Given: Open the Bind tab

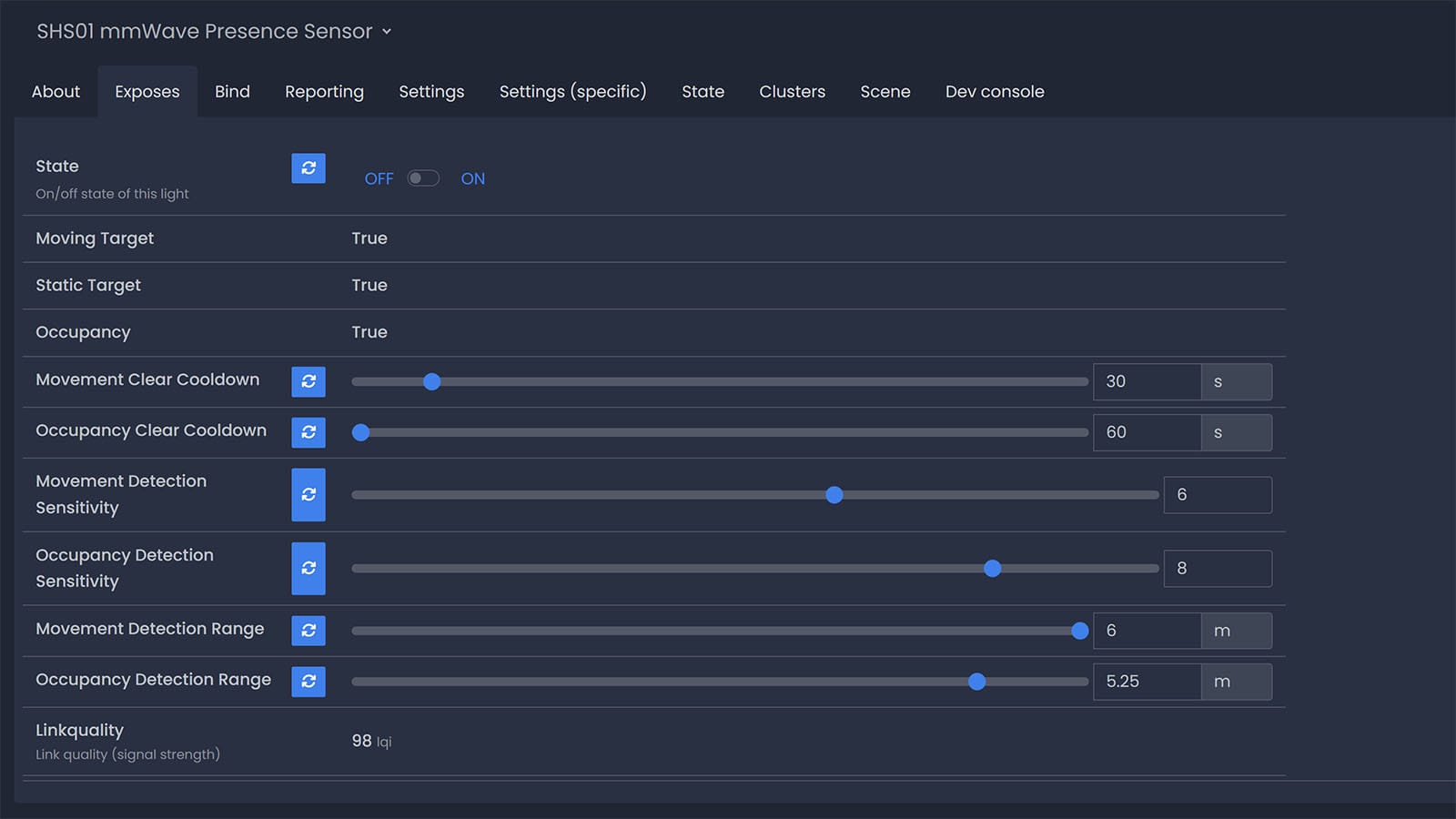Looking at the screenshot, I should click(x=232, y=92).
